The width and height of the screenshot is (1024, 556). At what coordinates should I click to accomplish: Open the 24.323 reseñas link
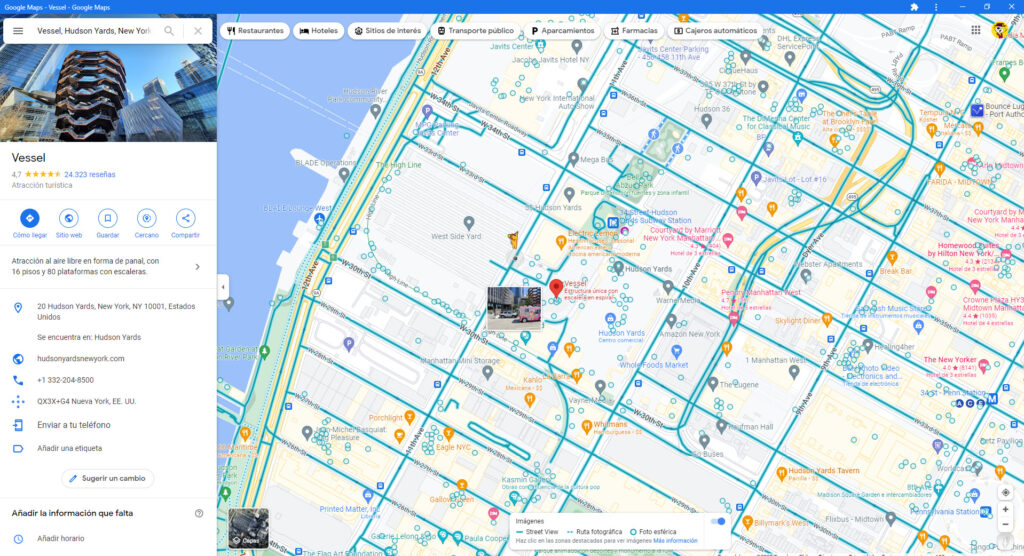(x=89, y=174)
